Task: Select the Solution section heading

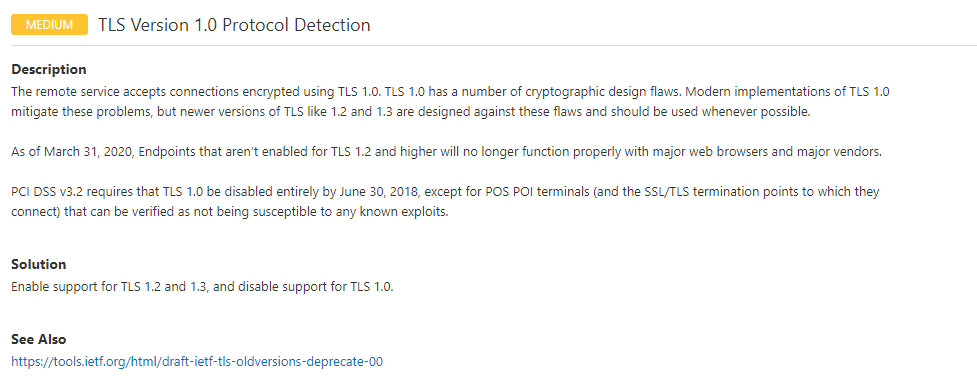Action: [39, 264]
